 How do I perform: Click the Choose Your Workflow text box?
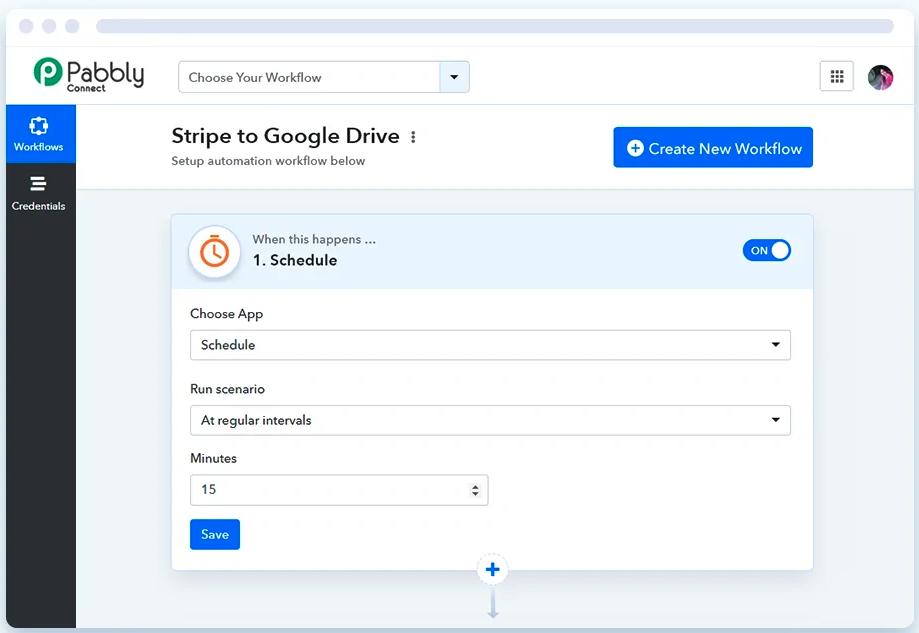click(x=309, y=77)
